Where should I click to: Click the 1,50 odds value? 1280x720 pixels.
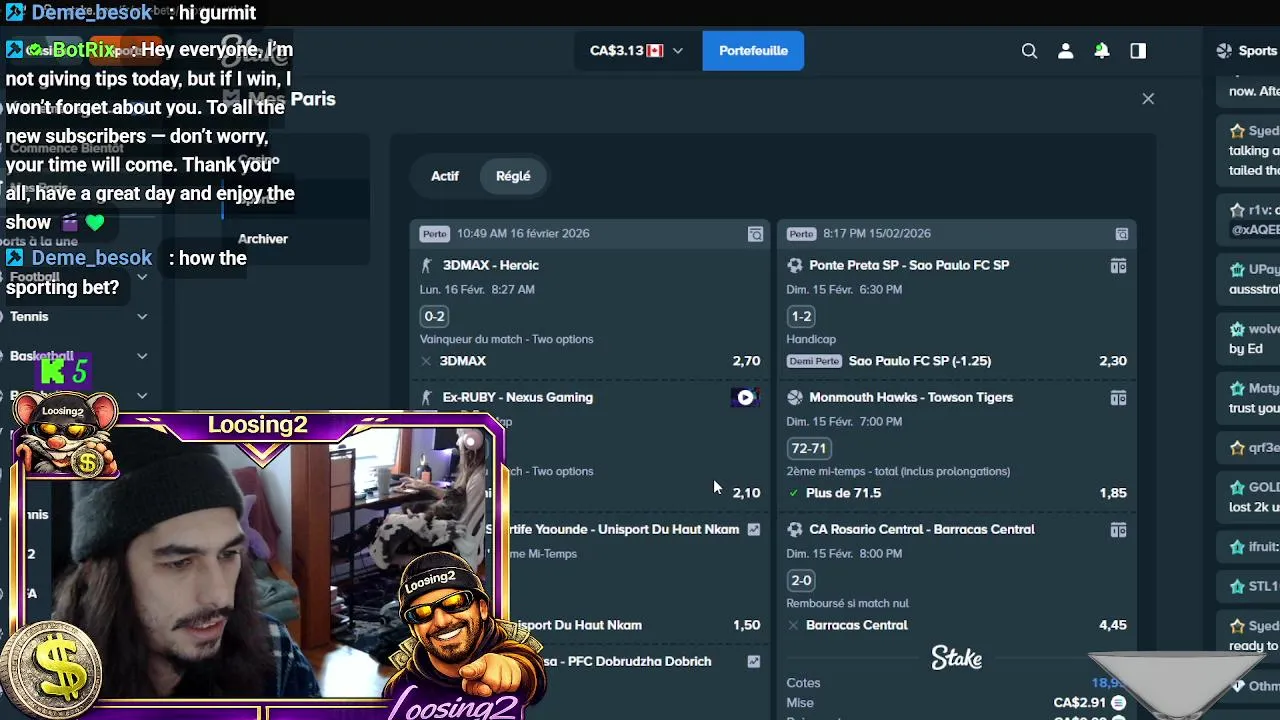tap(746, 626)
